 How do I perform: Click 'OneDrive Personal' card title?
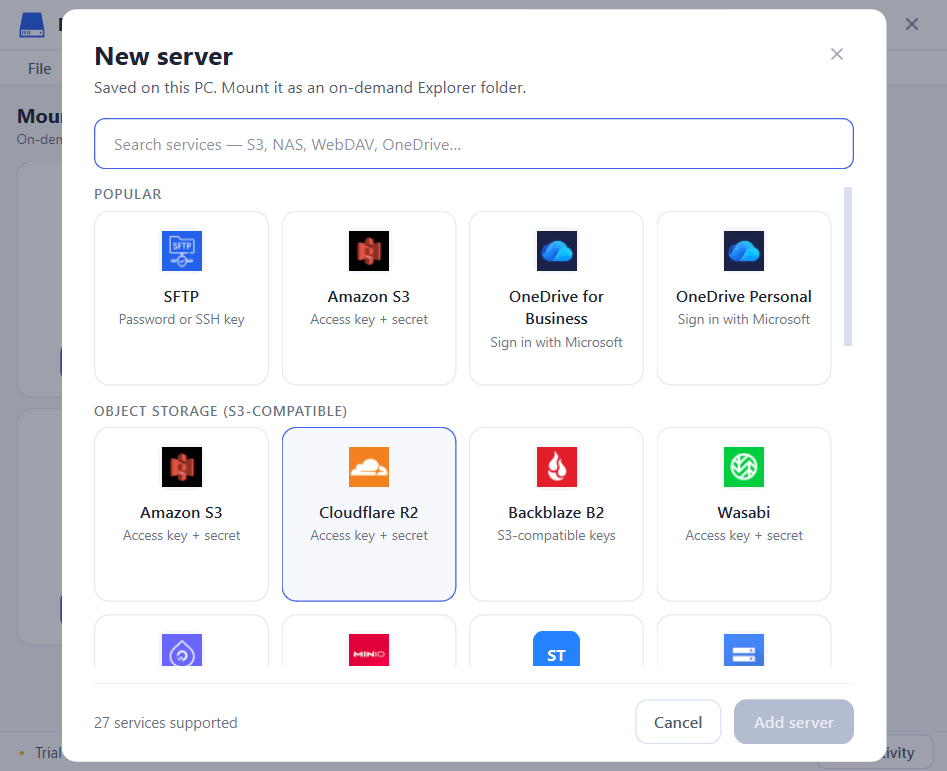point(744,296)
